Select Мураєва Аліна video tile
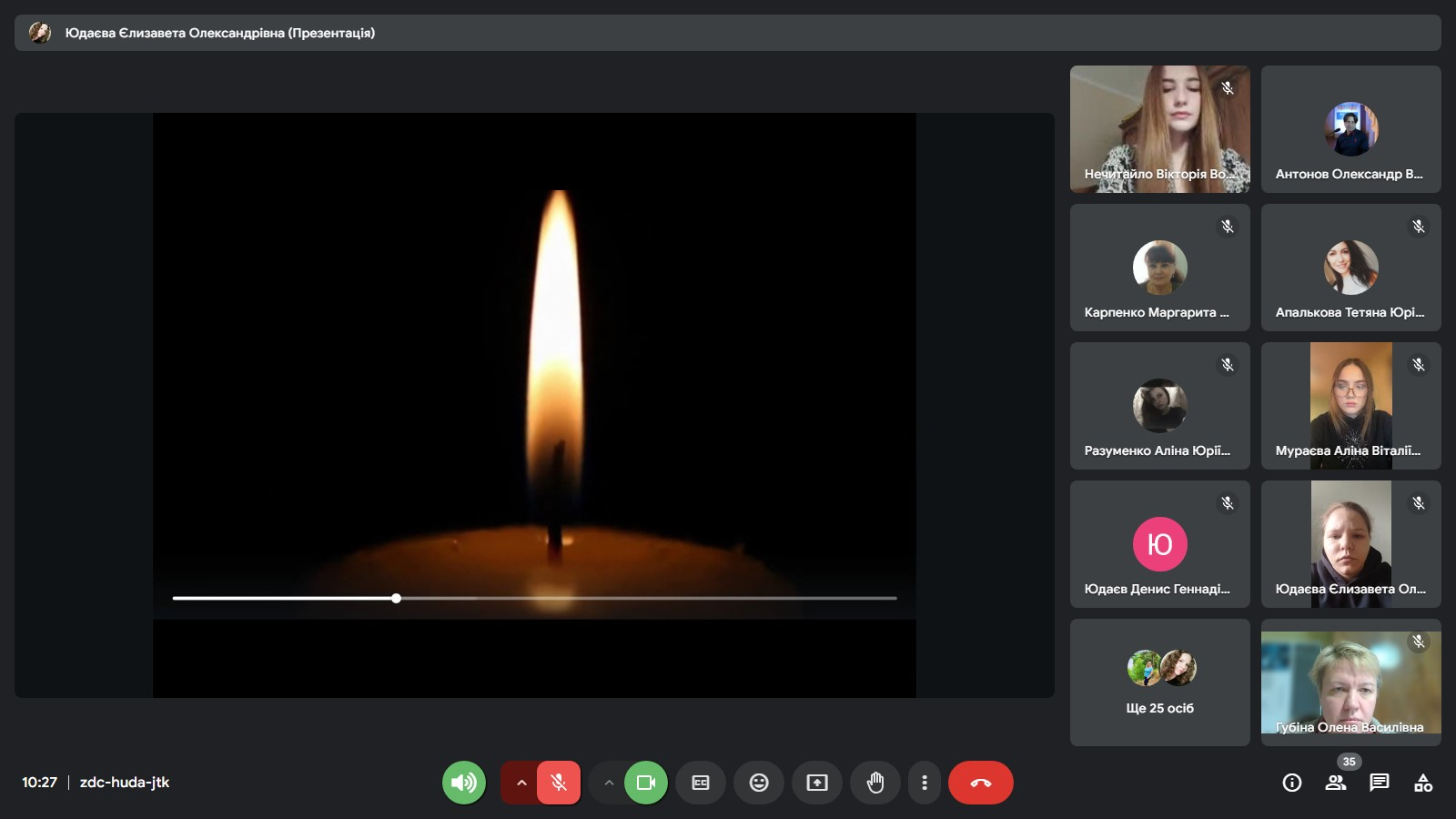 pos(1351,406)
